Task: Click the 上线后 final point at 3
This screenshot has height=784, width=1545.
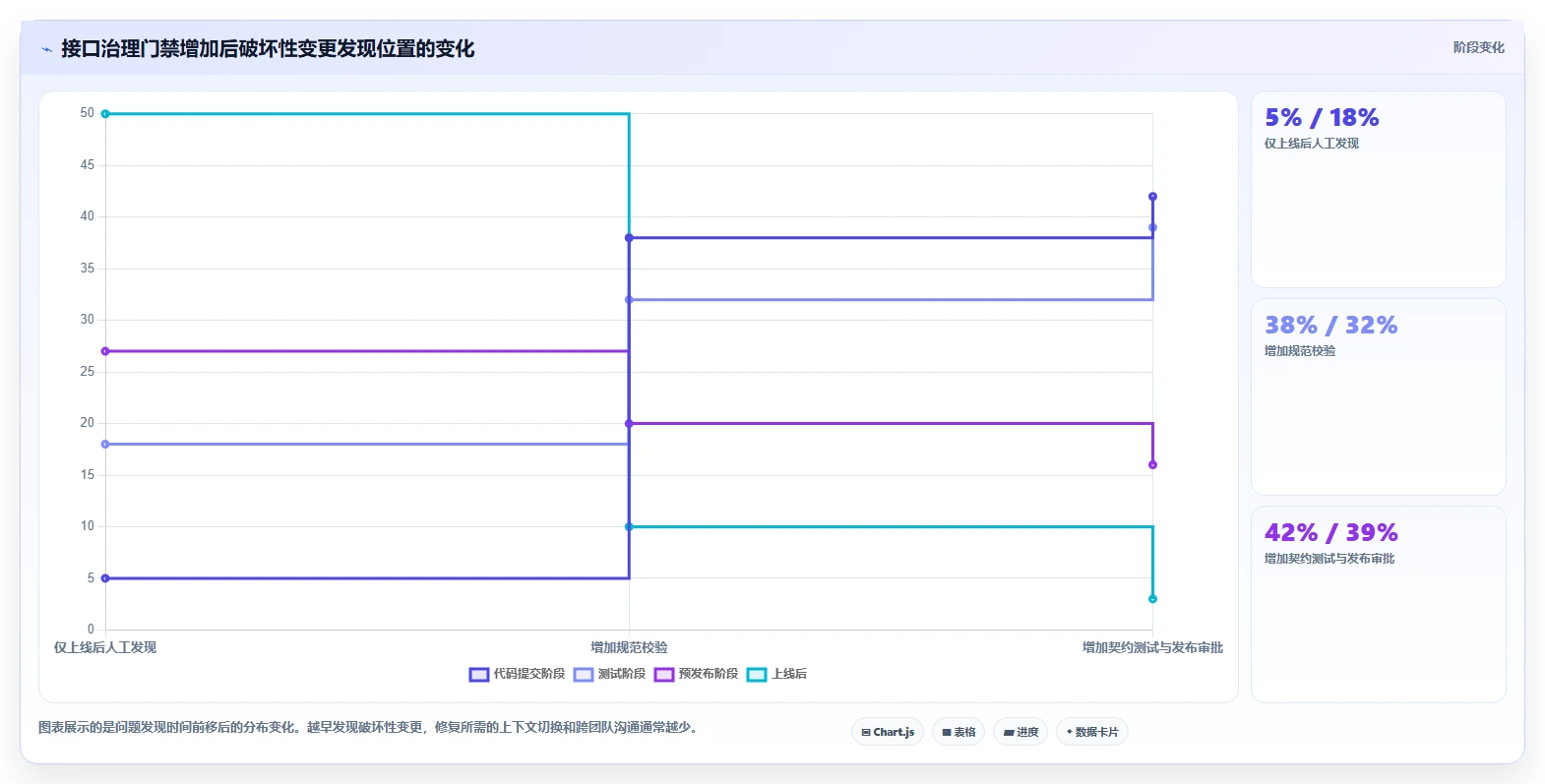Action: tap(1152, 599)
